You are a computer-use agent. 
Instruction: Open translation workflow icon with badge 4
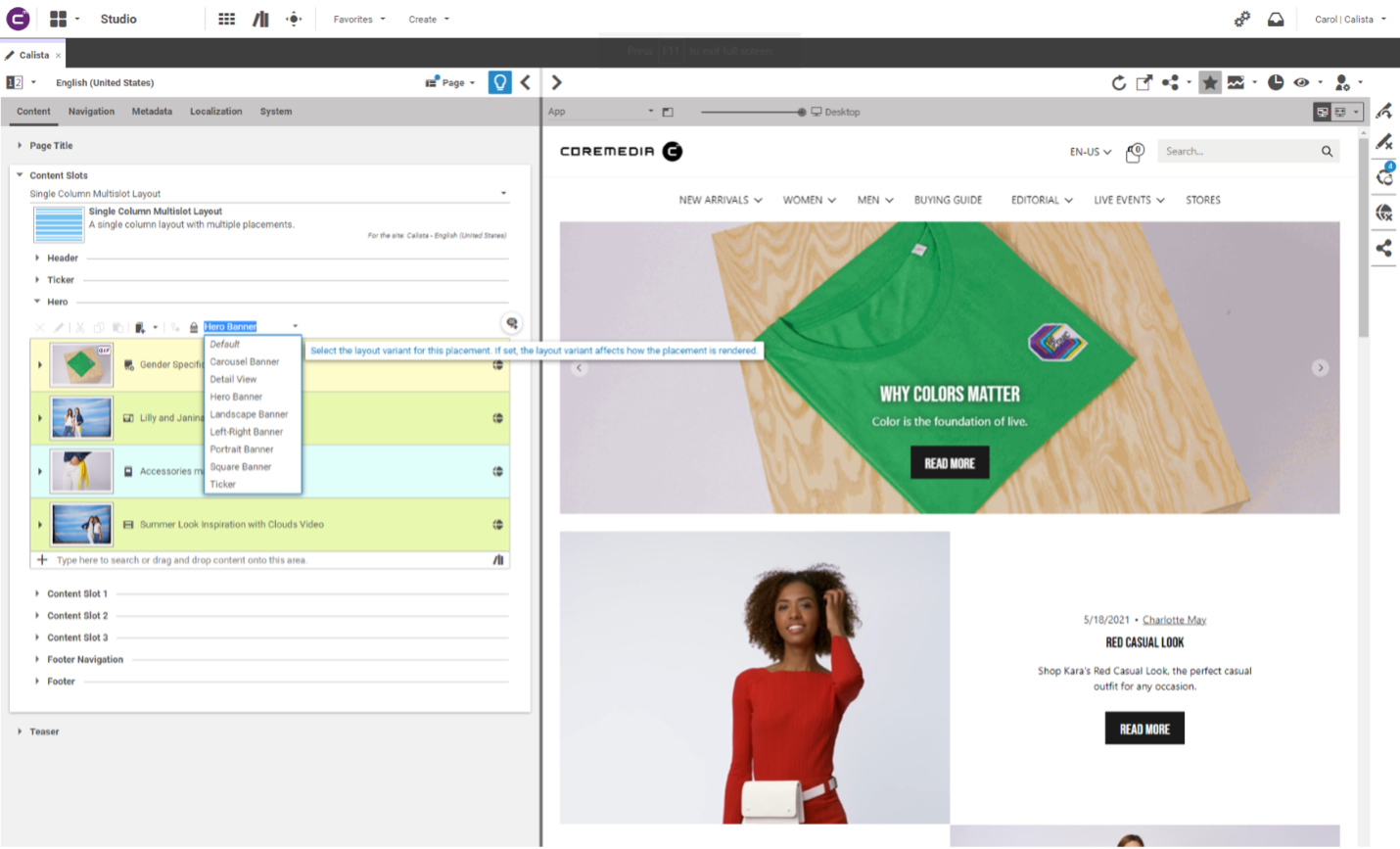tap(1384, 175)
